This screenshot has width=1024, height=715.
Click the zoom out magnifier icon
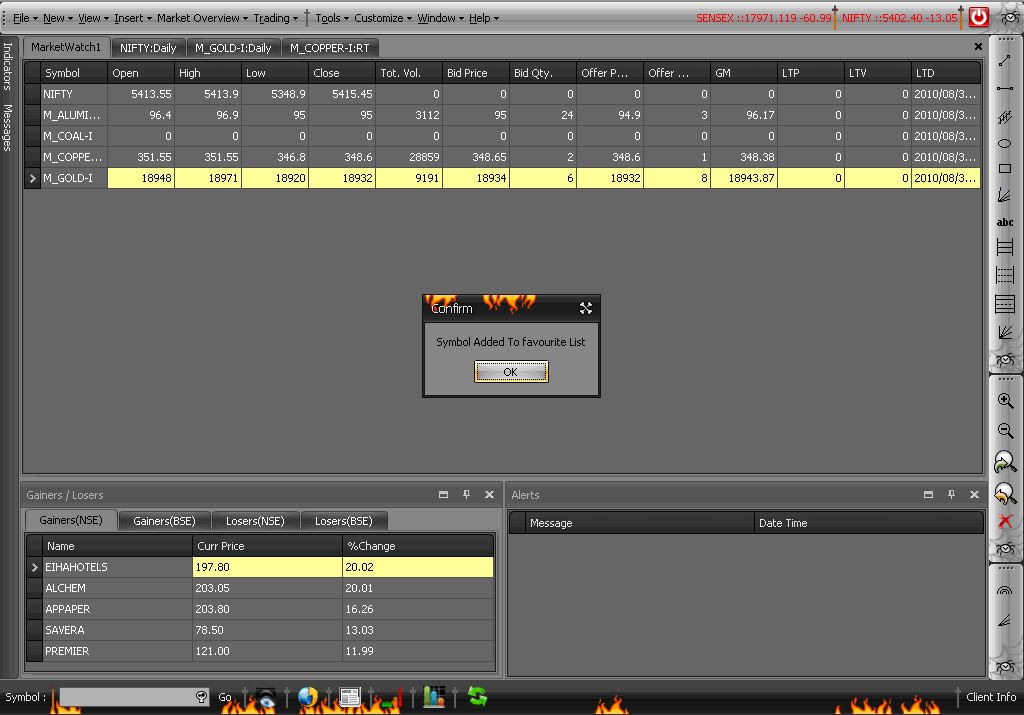tap(1006, 430)
